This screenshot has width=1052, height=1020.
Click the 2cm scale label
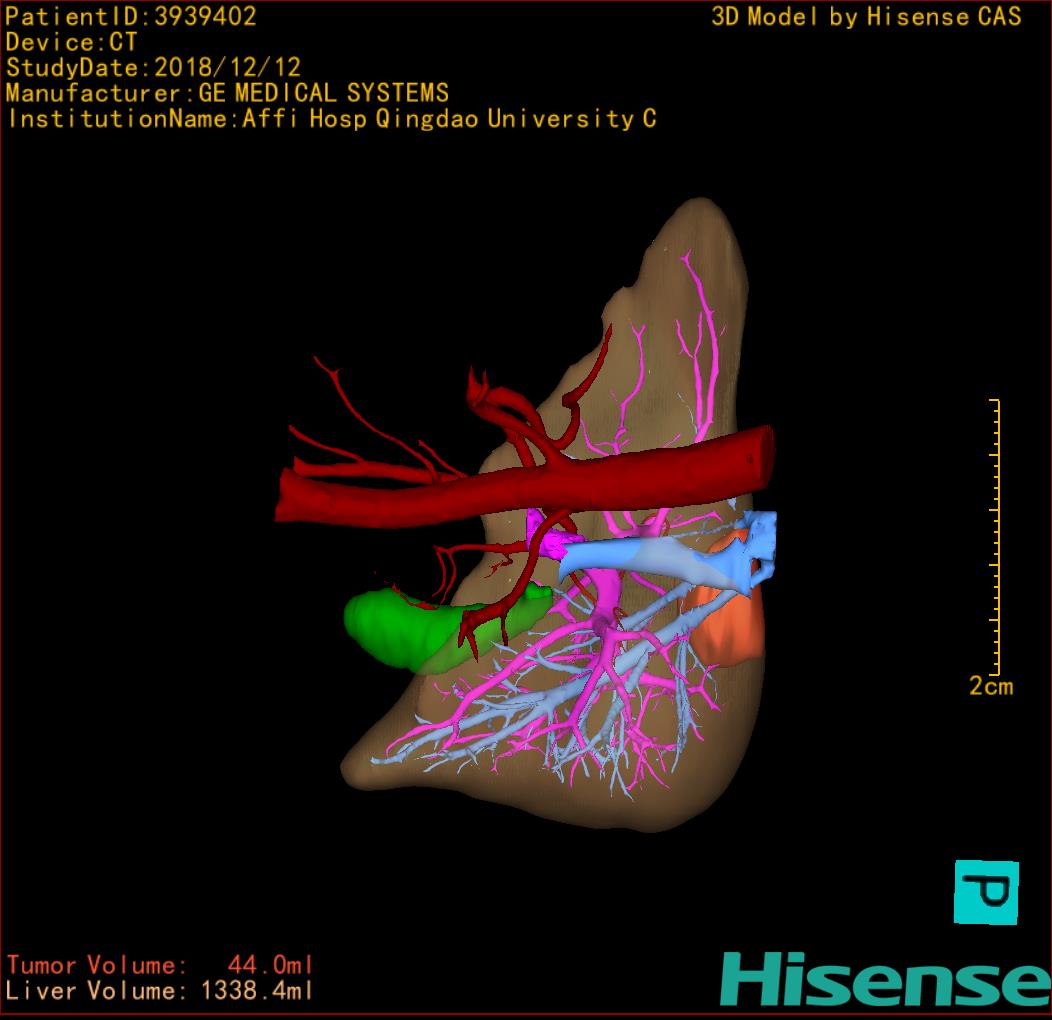pos(991,686)
